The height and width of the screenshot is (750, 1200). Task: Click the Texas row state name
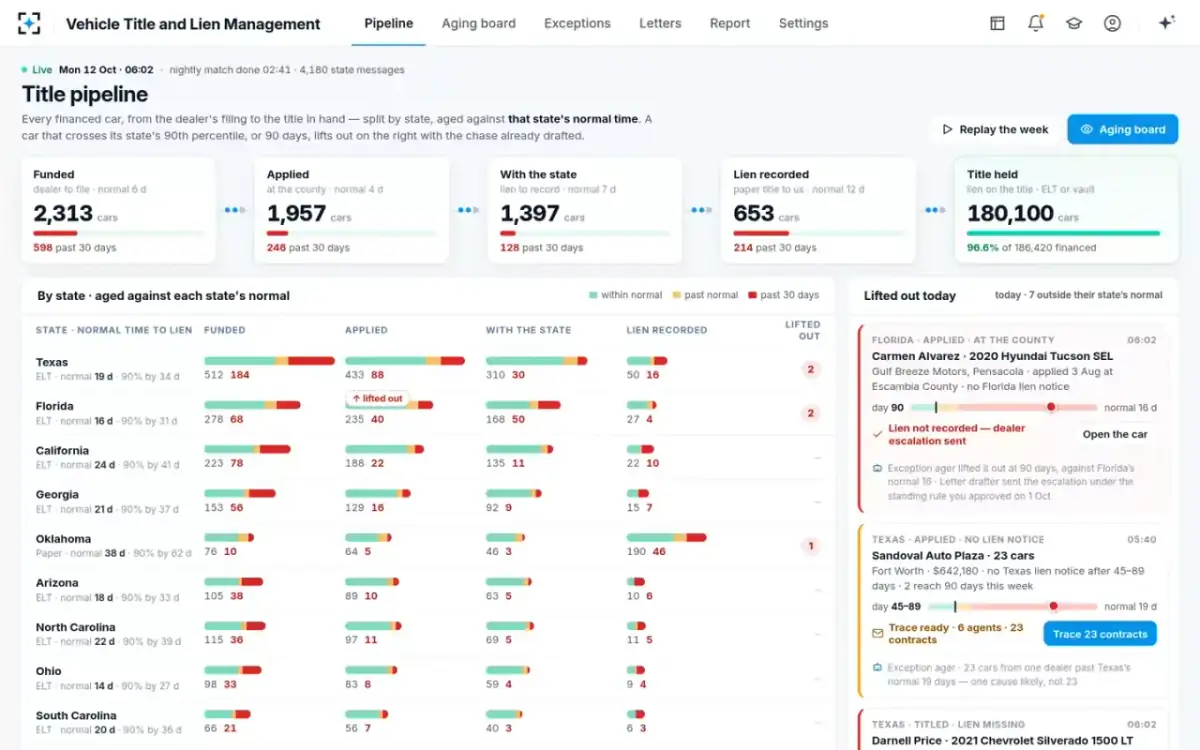click(x=52, y=362)
